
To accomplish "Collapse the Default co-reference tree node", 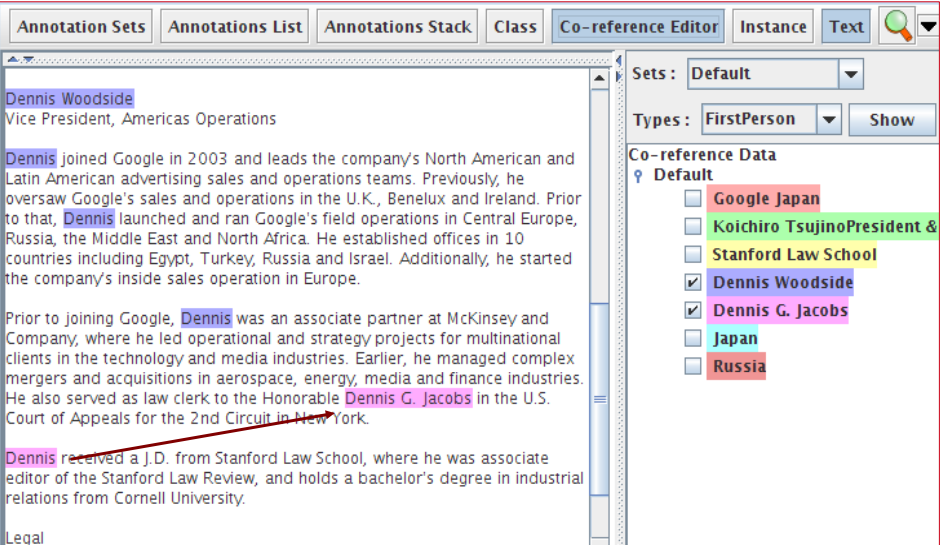I will tap(638, 176).
